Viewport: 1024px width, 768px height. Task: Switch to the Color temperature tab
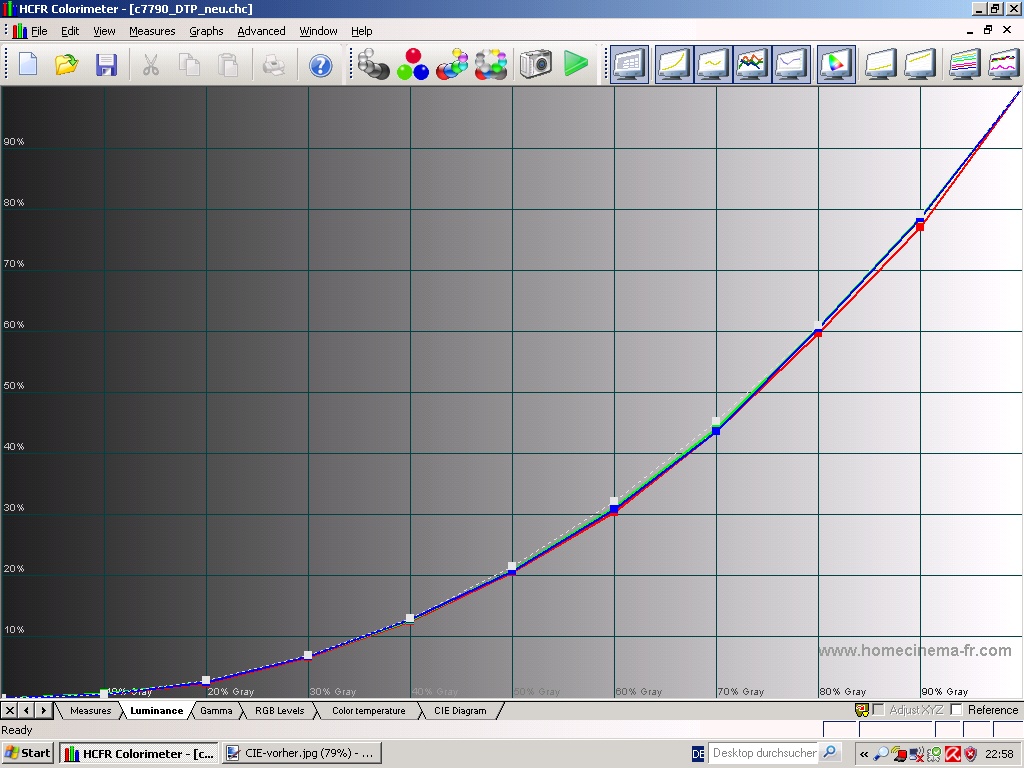tap(368, 711)
